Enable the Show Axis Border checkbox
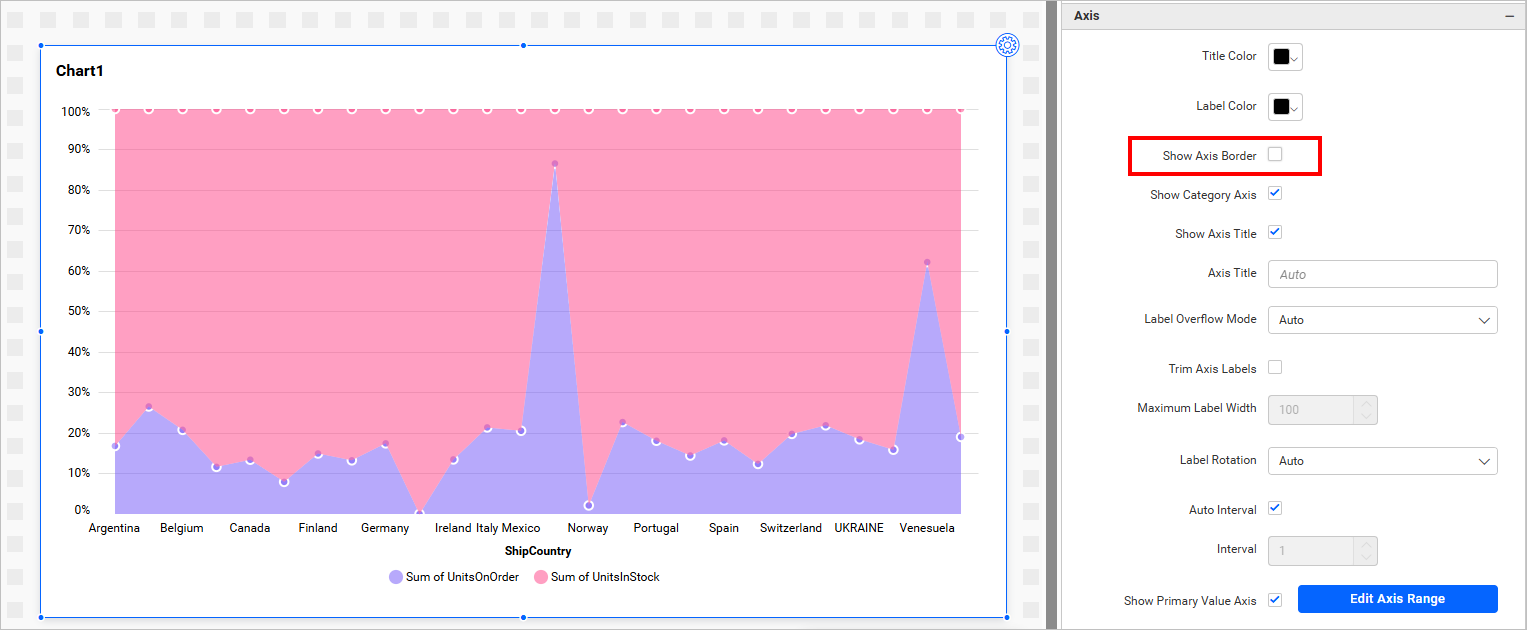Image resolution: width=1527 pixels, height=630 pixels. (x=1275, y=154)
